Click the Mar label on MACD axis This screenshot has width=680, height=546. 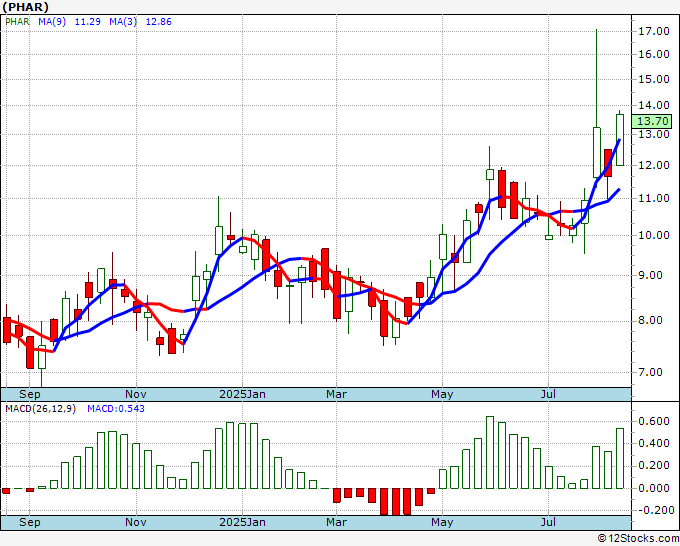(337, 522)
